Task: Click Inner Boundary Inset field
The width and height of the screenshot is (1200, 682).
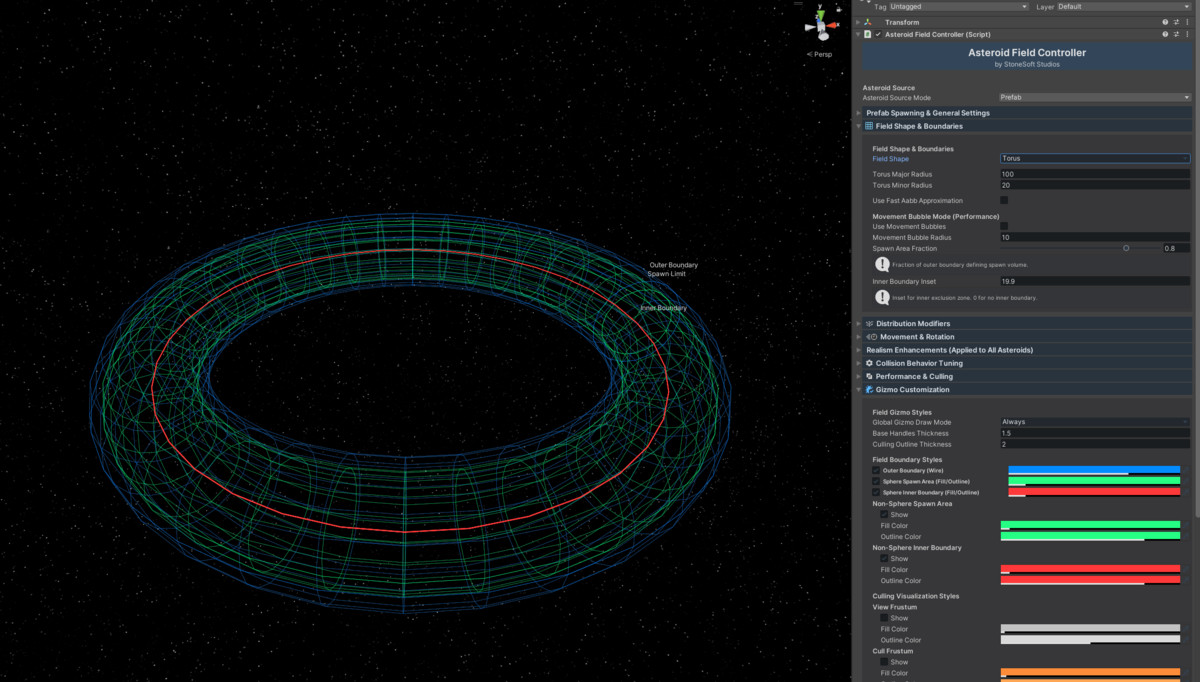Action: [x=1095, y=282]
